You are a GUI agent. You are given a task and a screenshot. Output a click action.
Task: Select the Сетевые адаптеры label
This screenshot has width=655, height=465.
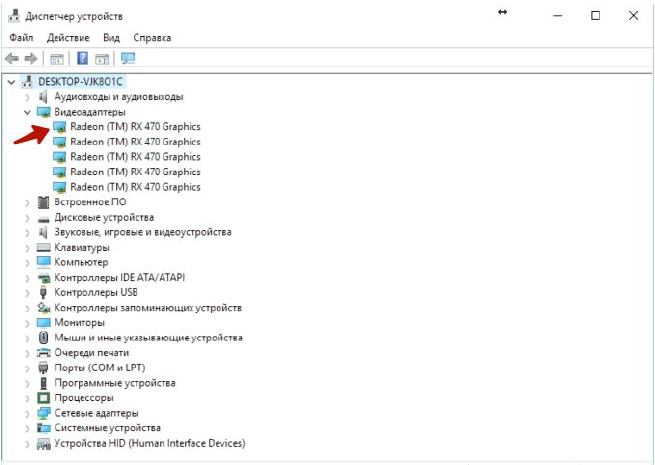96,413
